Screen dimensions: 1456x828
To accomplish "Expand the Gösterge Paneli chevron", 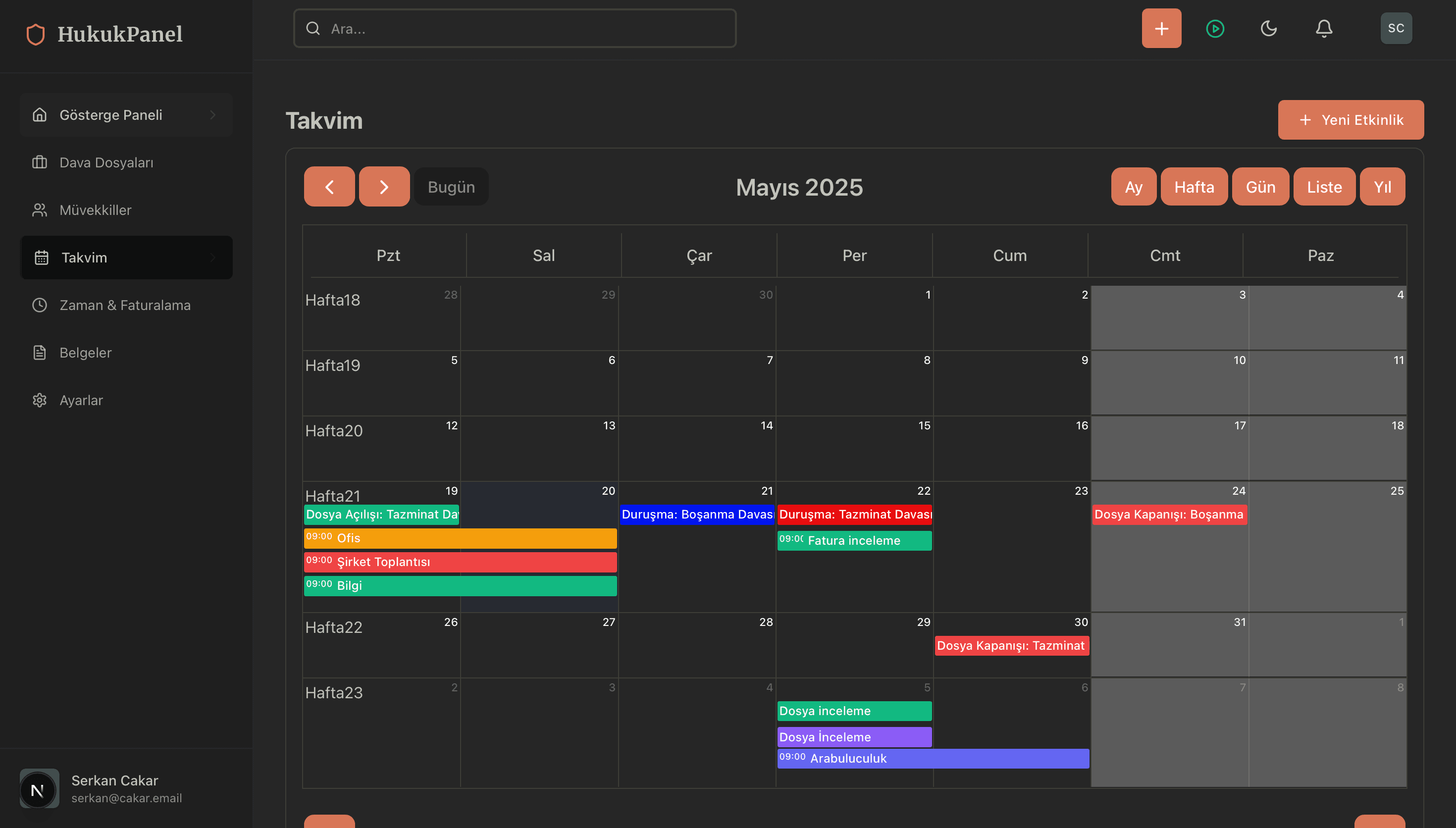I will (x=212, y=115).
